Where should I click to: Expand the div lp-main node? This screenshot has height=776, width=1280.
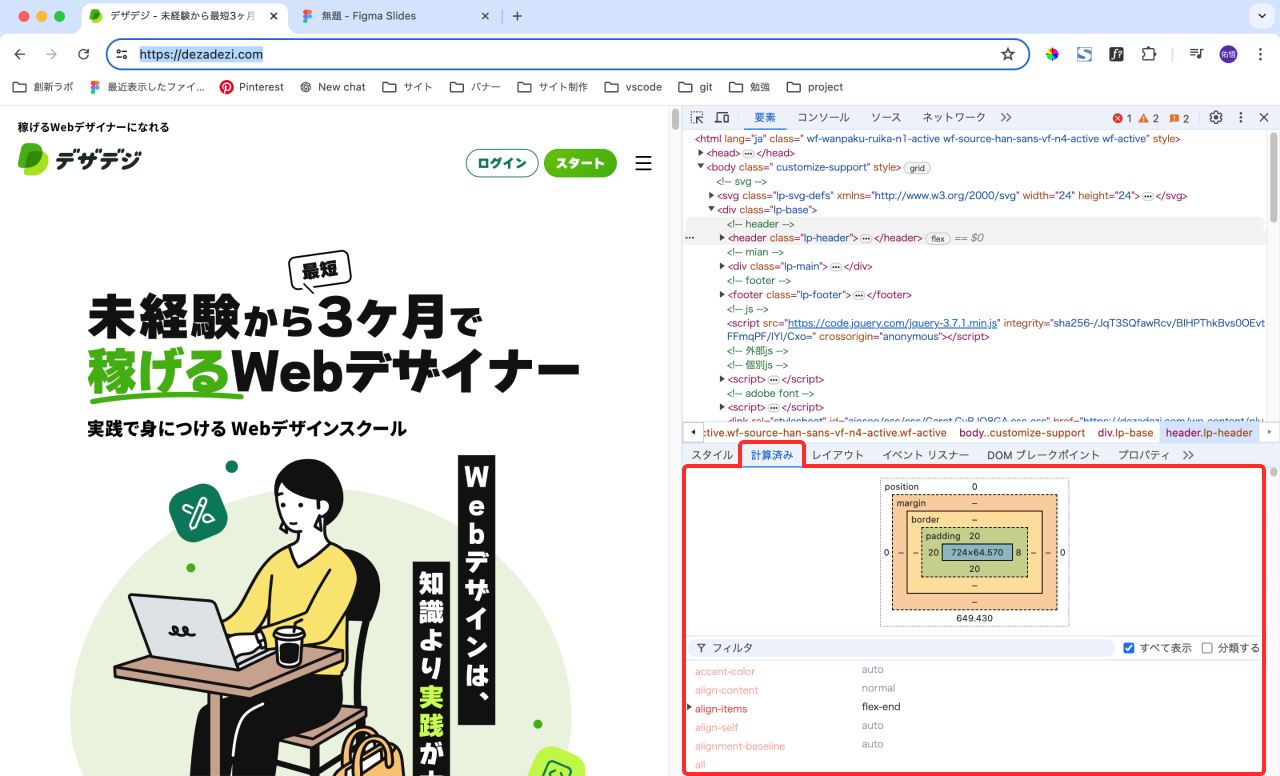coord(722,266)
